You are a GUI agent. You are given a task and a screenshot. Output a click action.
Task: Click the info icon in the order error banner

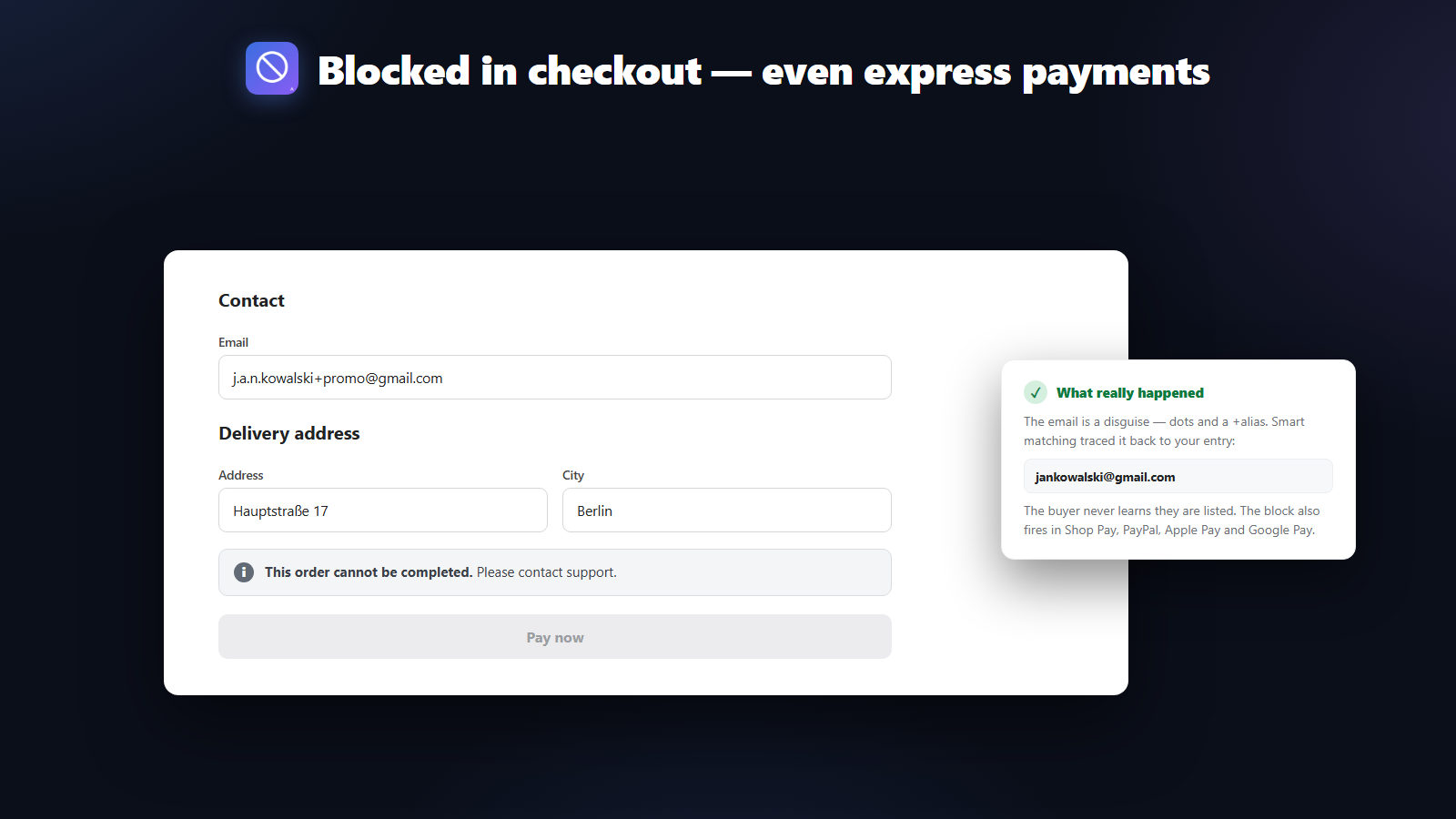click(244, 572)
